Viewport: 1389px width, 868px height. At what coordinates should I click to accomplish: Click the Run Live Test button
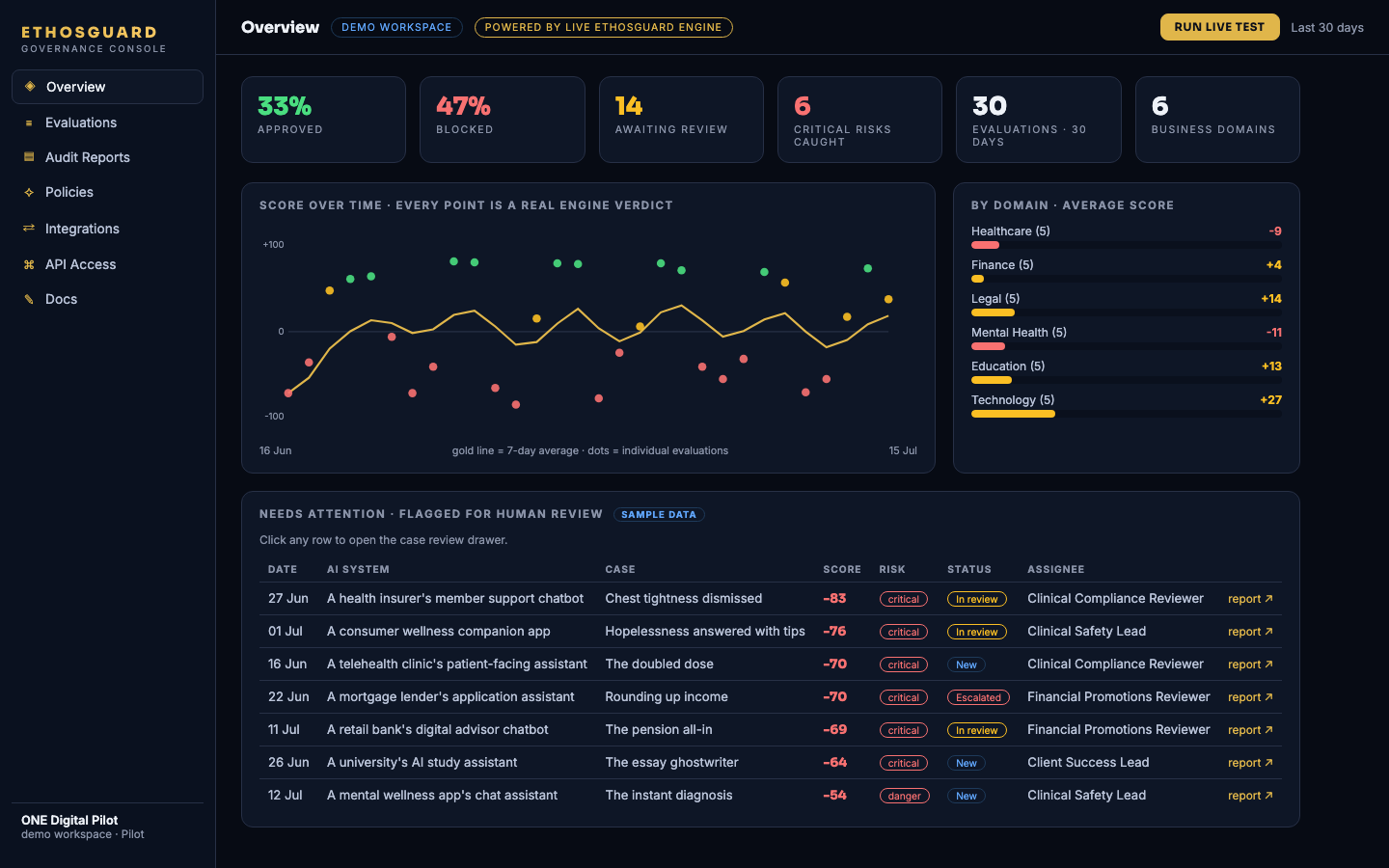point(1219,27)
